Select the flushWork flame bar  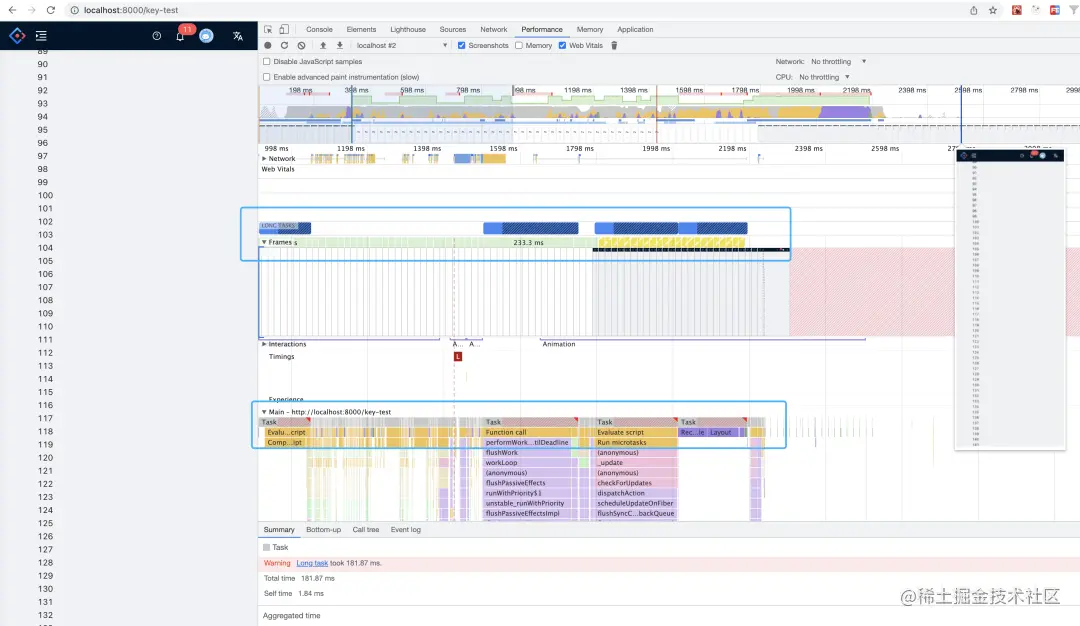point(530,452)
